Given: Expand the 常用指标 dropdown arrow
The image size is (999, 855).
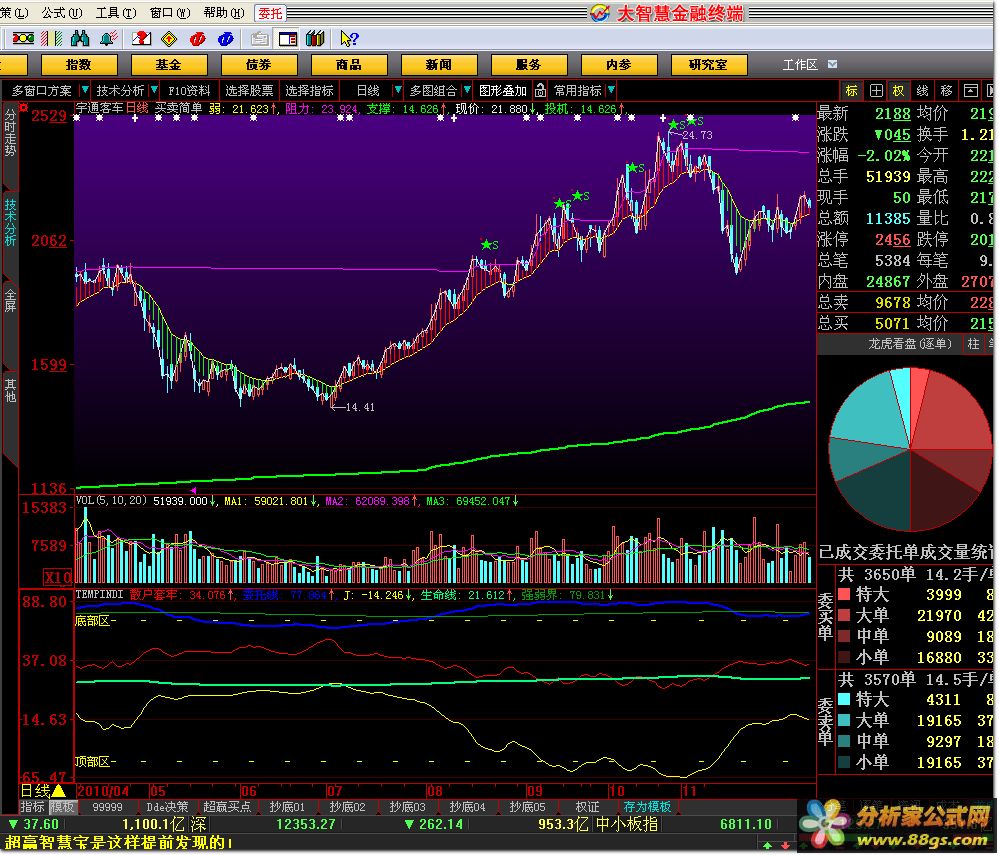Looking at the screenshot, I should point(612,90).
